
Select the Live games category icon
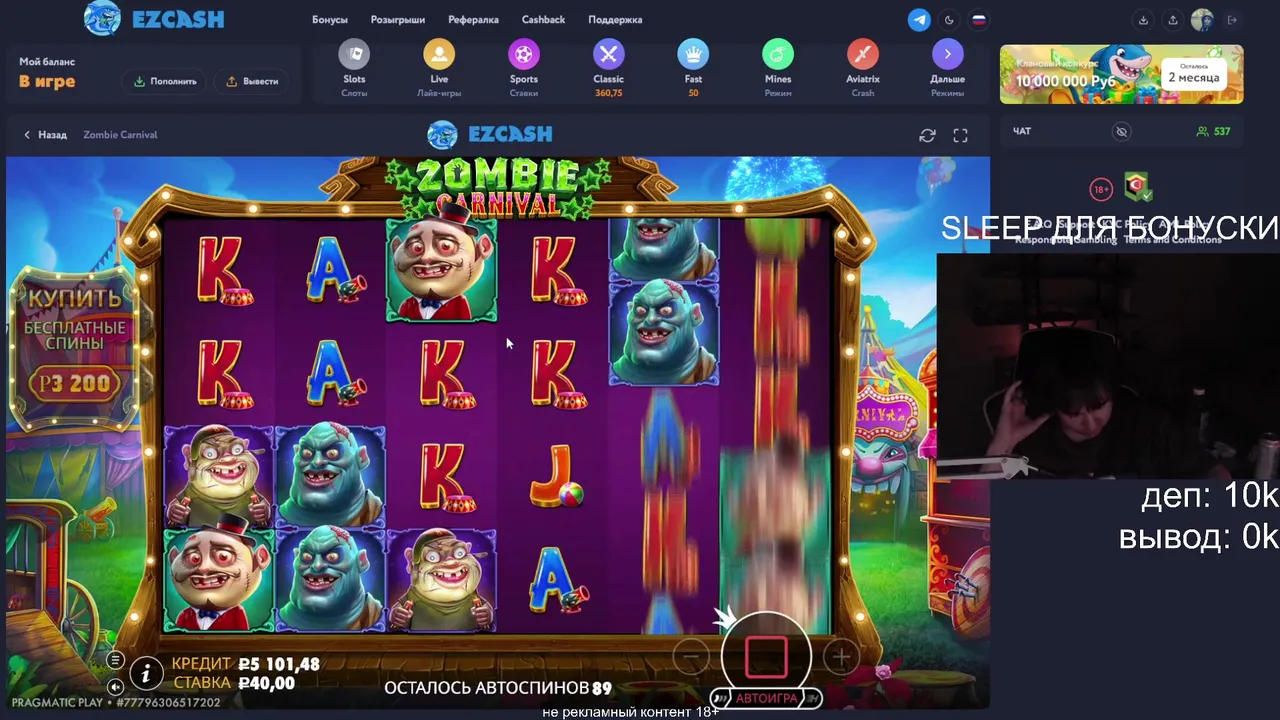coord(439,54)
